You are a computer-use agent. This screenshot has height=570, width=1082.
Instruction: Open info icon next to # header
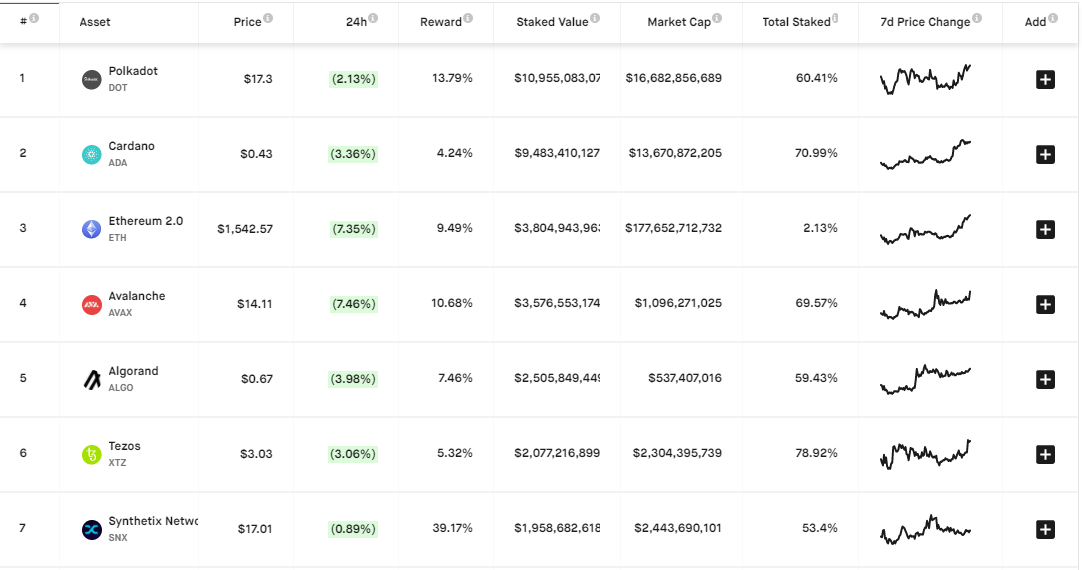pyautogui.click(x=34, y=18)
